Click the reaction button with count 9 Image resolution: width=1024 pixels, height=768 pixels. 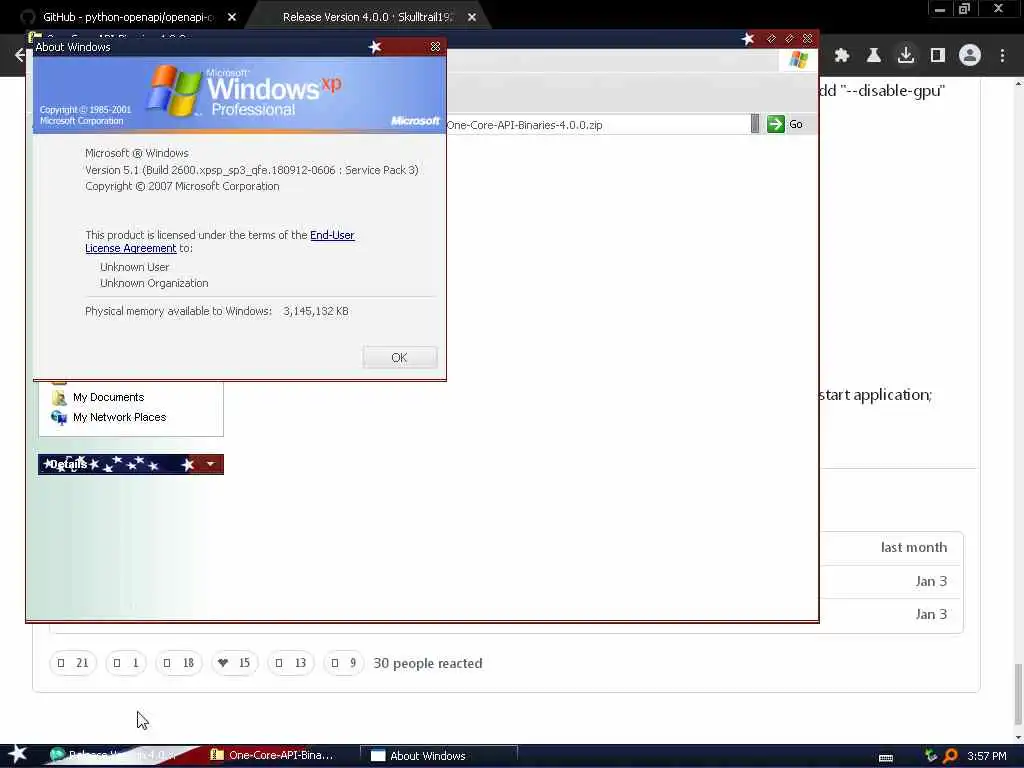click(344, 663)
